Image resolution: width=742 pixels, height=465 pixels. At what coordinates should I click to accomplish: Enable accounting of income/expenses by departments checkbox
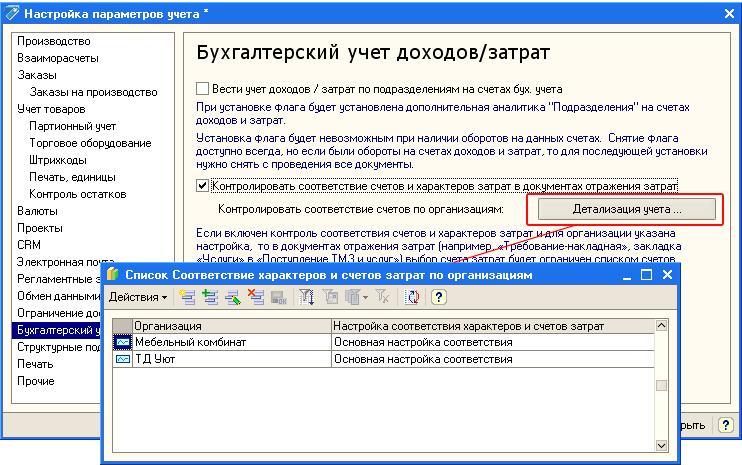pyautogui.click(x=204, y=89)
